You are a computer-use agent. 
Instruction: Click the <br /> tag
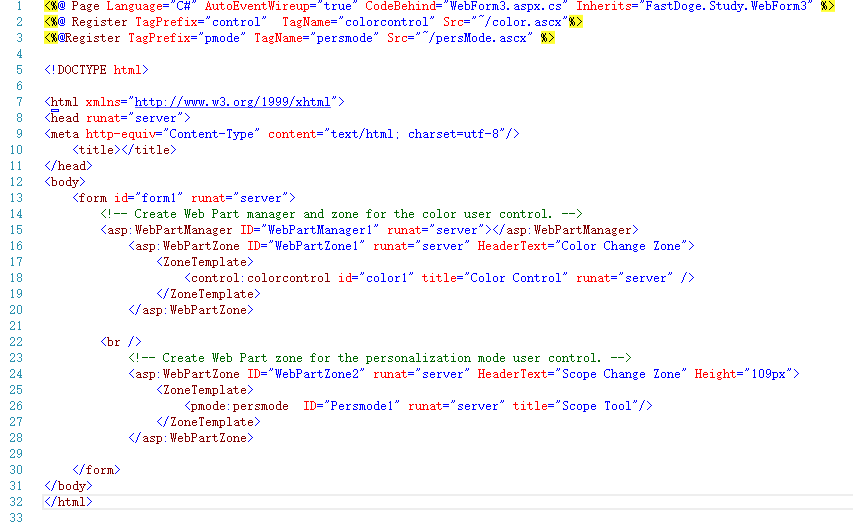click(121, 342)
